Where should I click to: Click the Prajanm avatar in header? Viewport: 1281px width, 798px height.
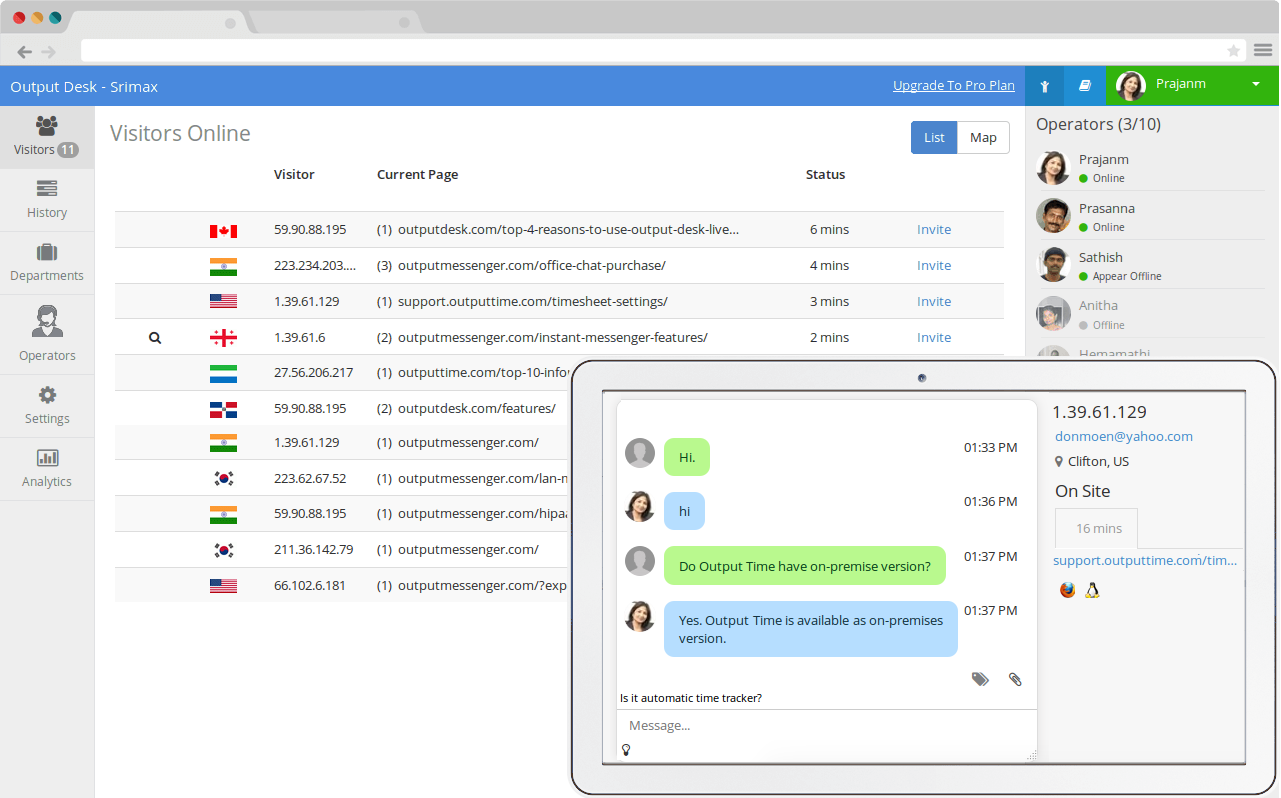(x=1130, y=86)
